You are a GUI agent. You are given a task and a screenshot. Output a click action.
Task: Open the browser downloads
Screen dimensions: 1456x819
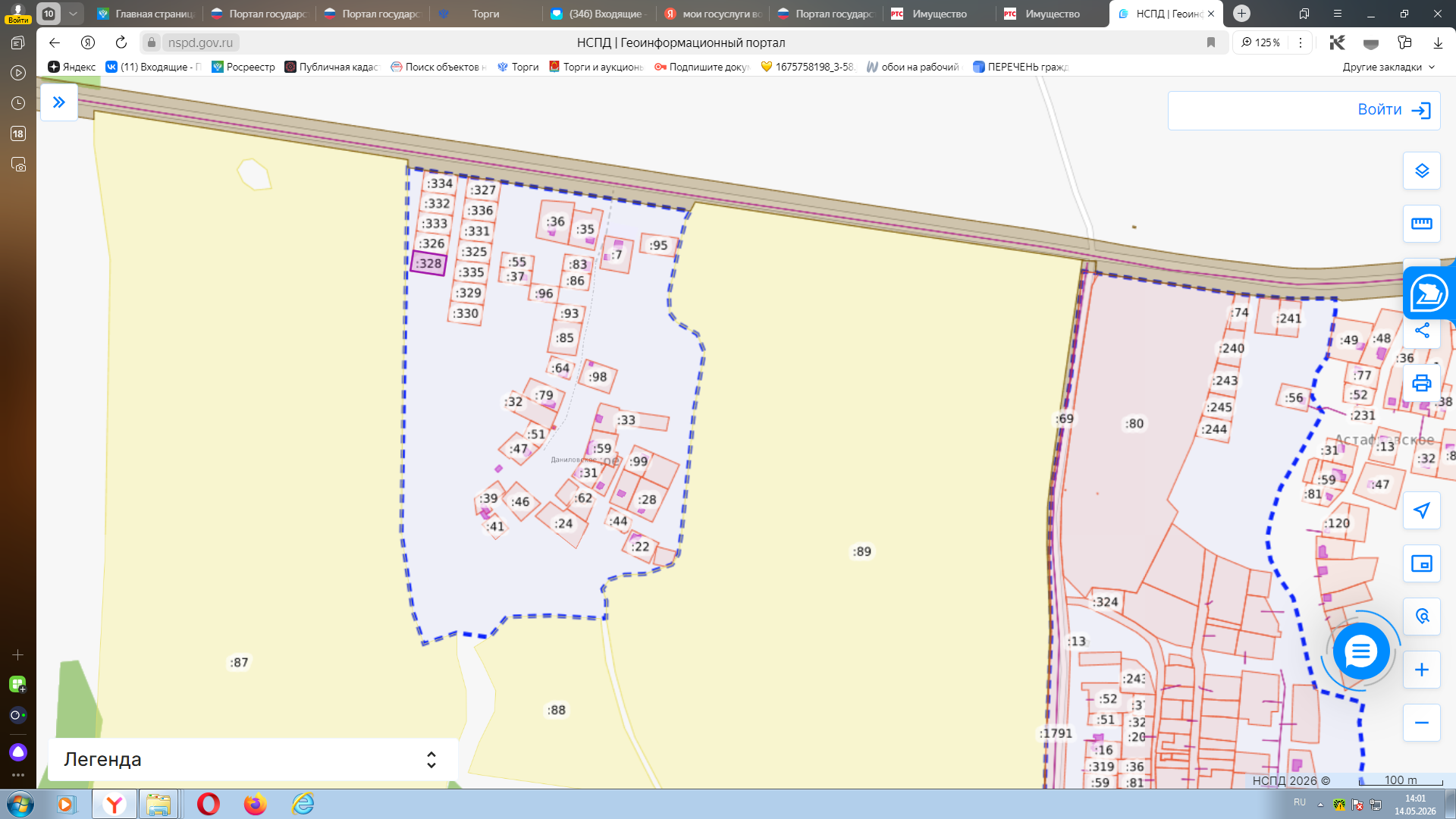pyautogui.click(x=1438, y=42)
